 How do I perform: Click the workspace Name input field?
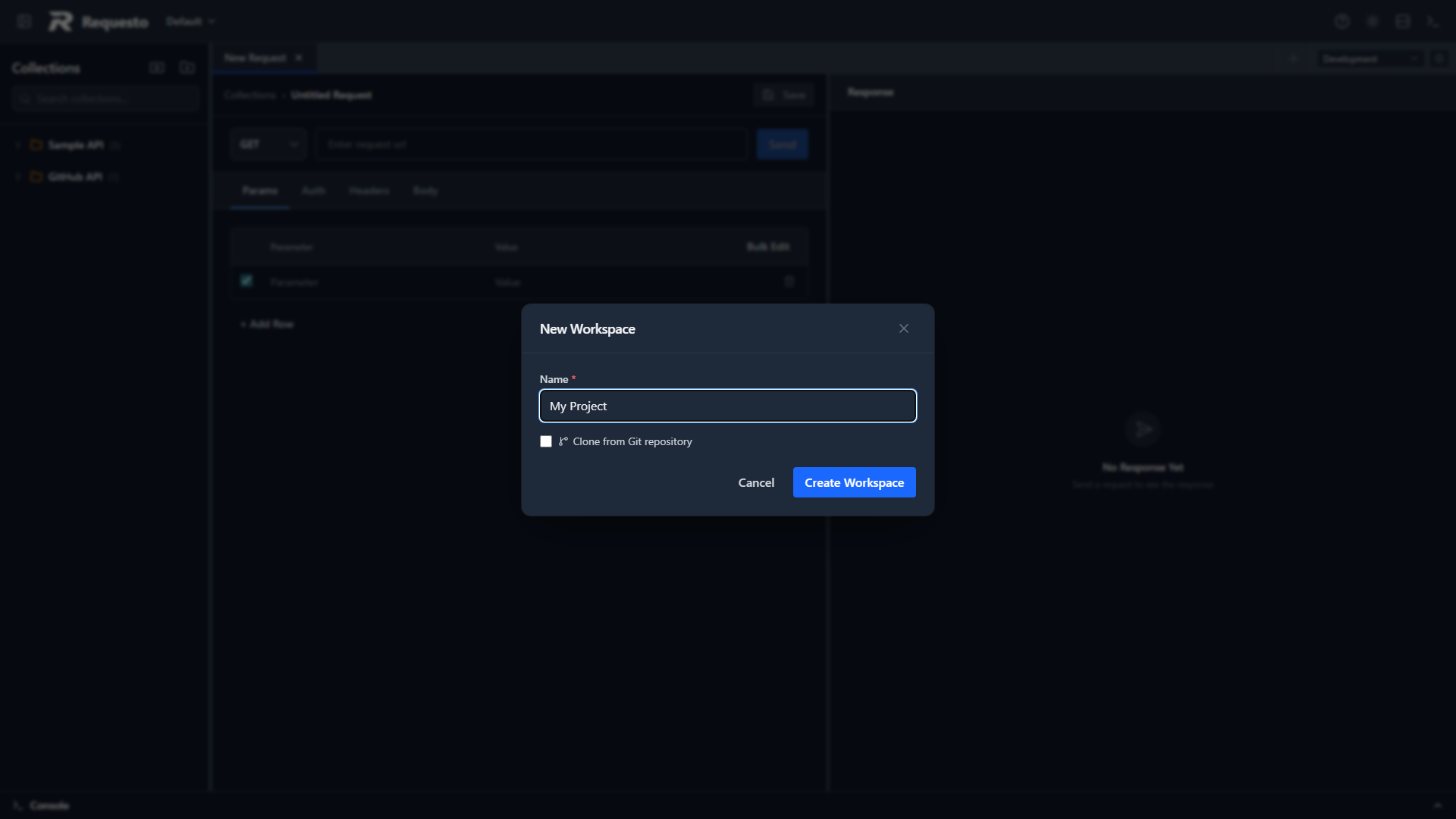coord(727,406)
